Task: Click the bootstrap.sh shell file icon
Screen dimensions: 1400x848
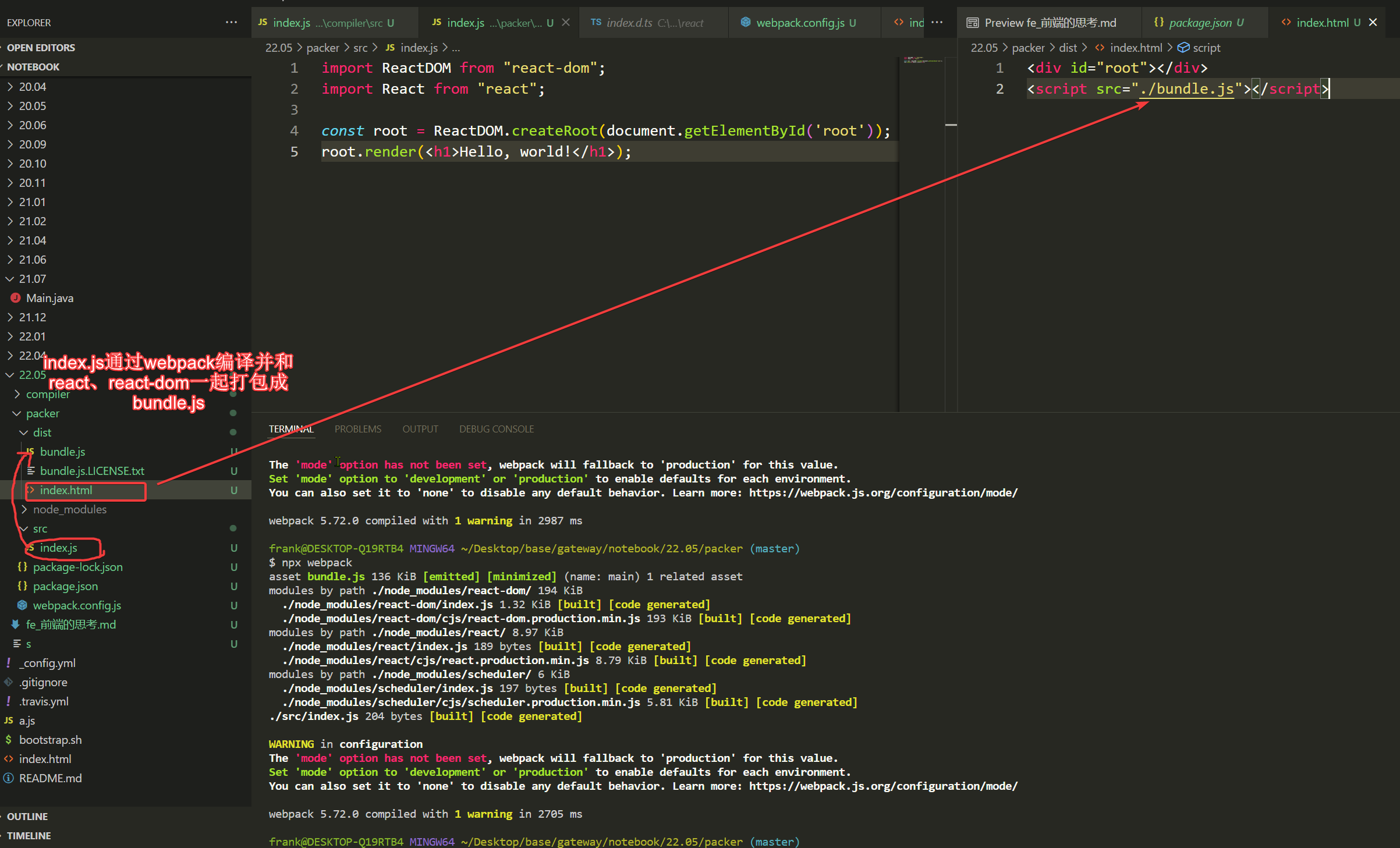Action: pos(9,740)
